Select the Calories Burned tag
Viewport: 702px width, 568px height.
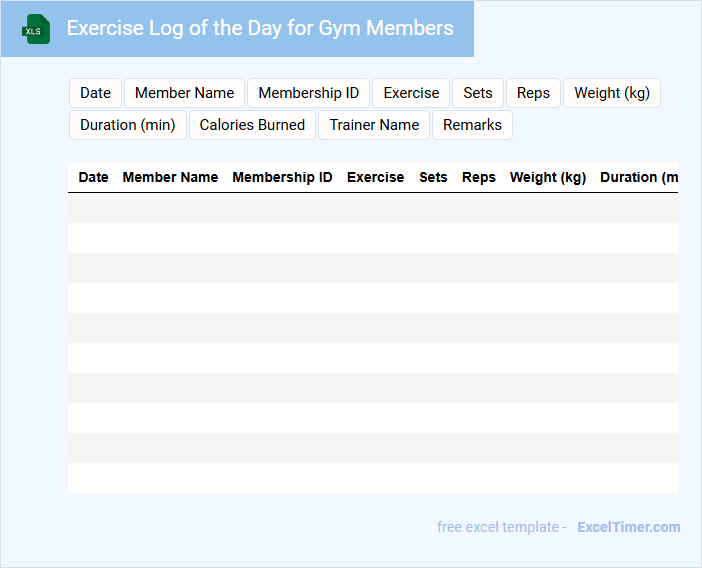[x=252, y=125]
